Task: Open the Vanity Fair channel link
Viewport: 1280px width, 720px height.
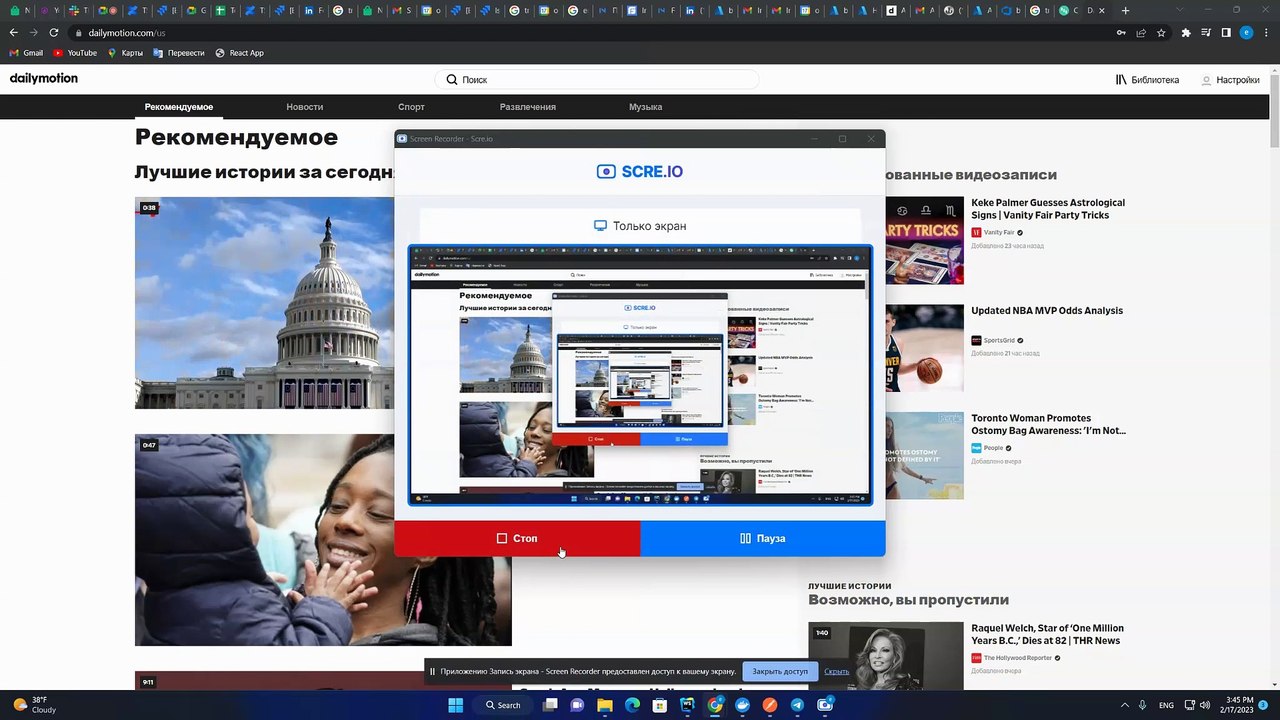Action: click(998, 233)
